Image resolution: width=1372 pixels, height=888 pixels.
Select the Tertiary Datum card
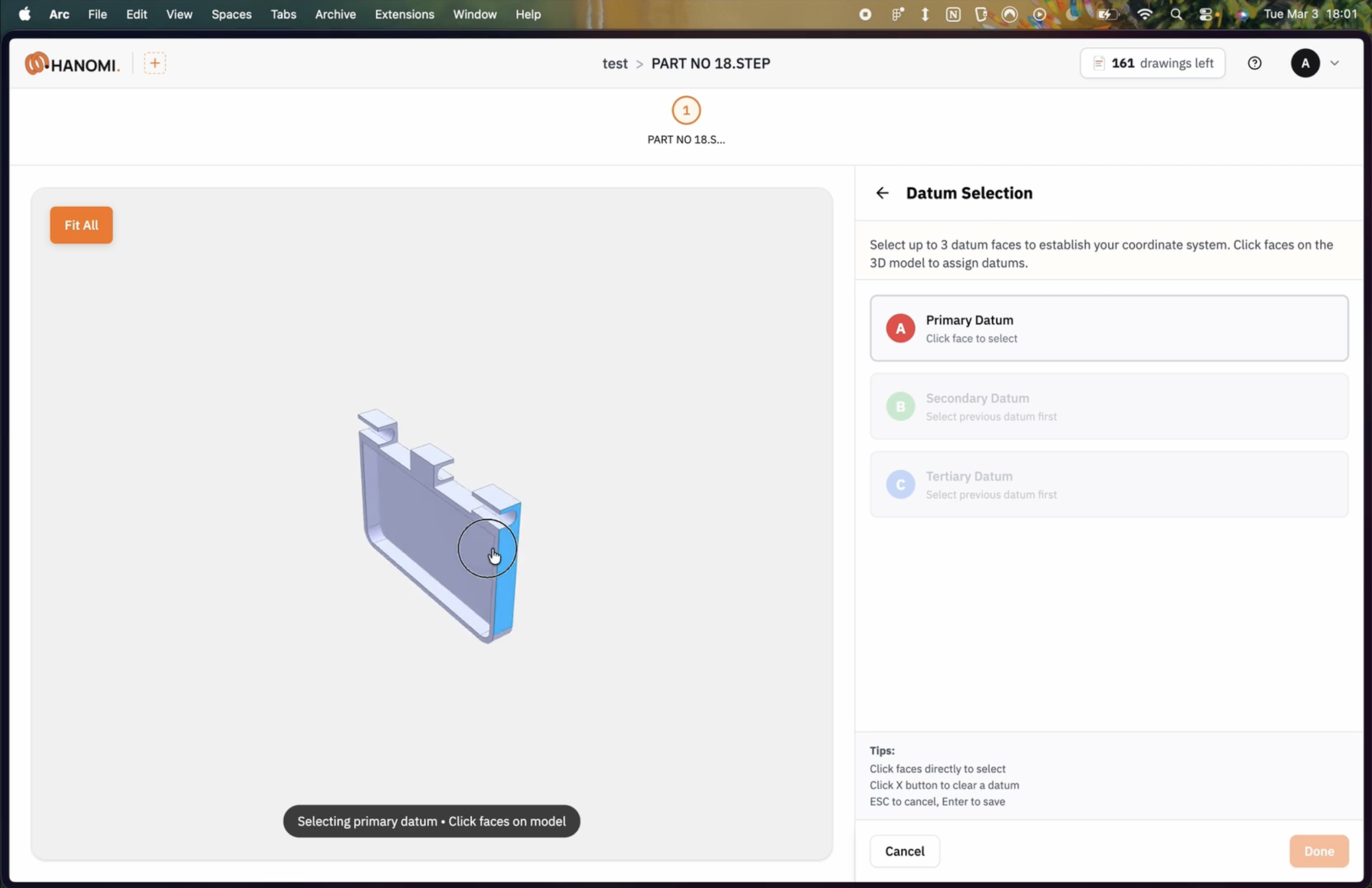[x=1109, y=484]
